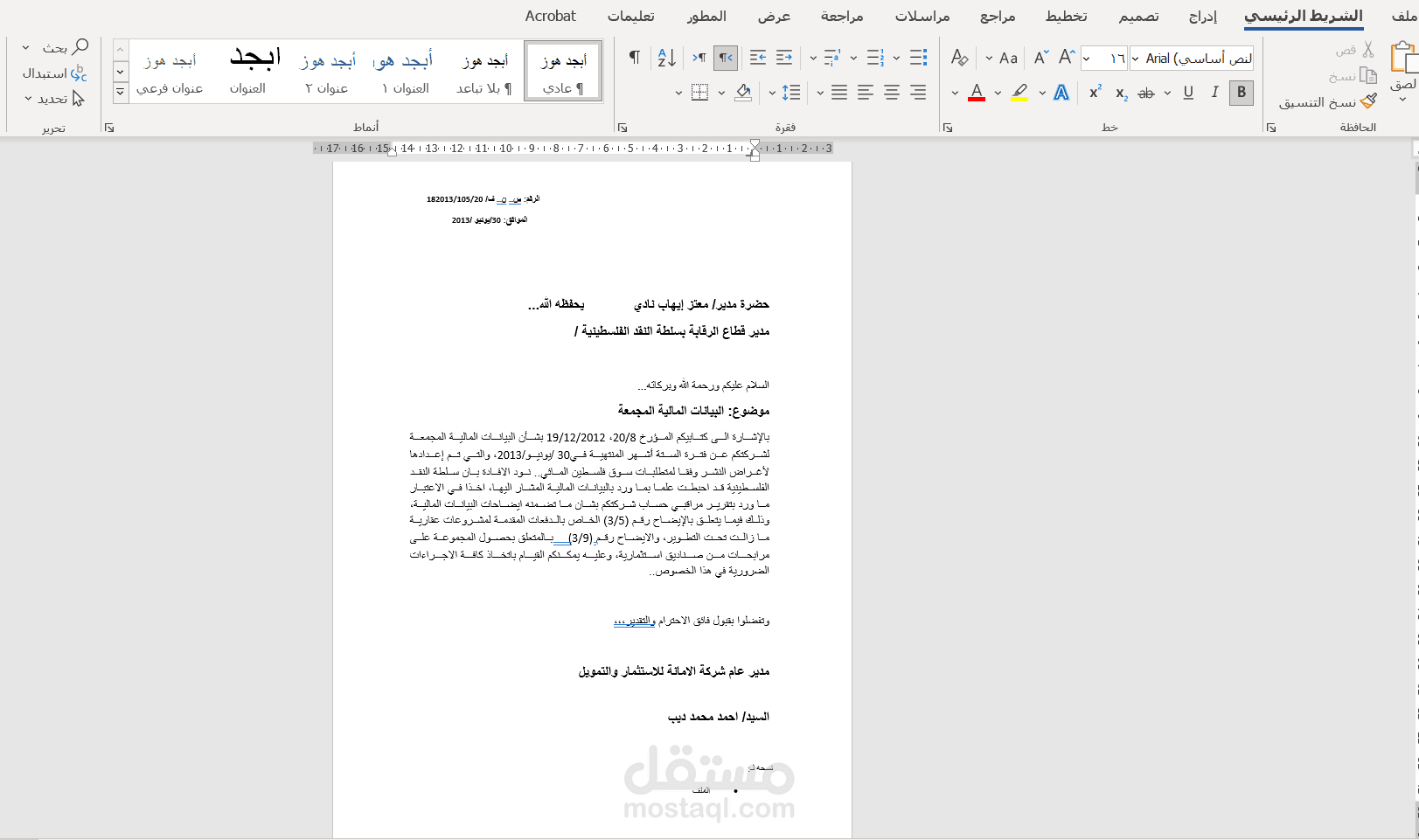Sort selected text

666,58
